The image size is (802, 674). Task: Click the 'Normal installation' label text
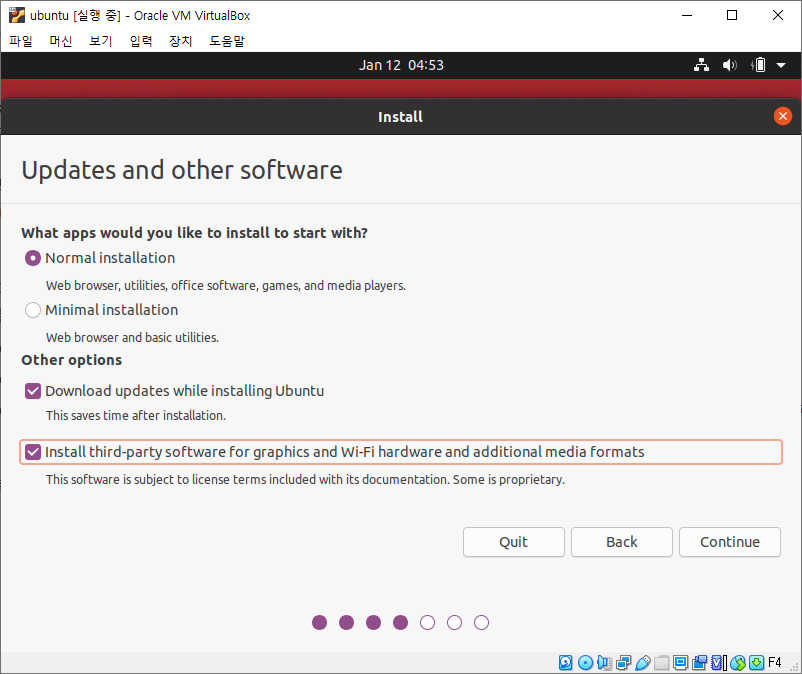point(110,258)
